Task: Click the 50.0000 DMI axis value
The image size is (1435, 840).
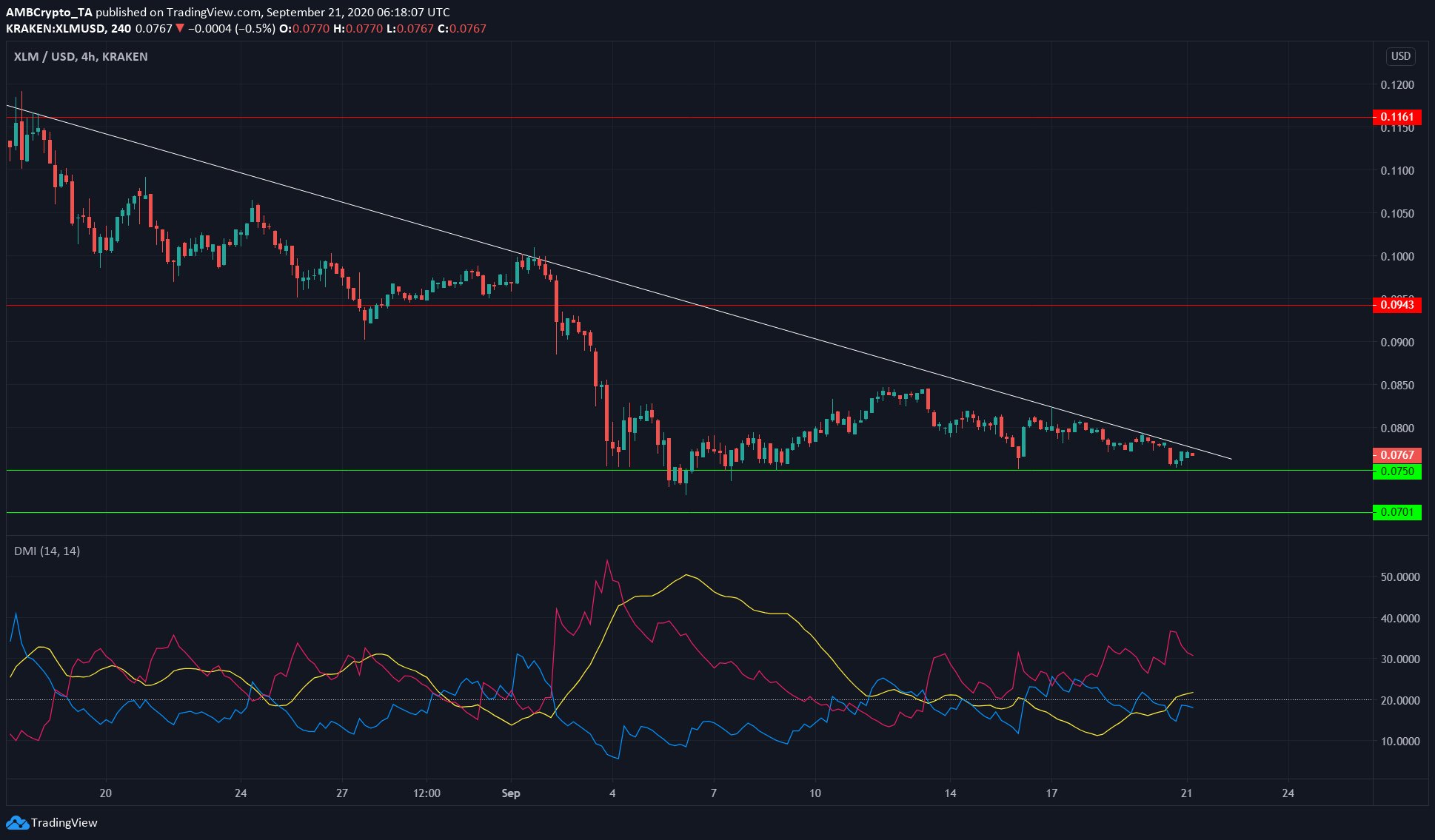Action: tap(1399, 577)
